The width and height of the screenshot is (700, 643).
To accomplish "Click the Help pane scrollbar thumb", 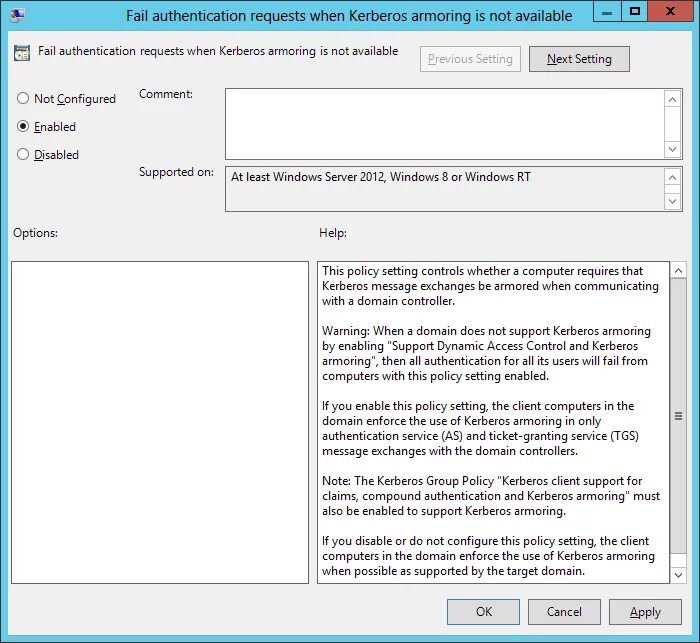I will pyautogui.click(x=678, y=416).
